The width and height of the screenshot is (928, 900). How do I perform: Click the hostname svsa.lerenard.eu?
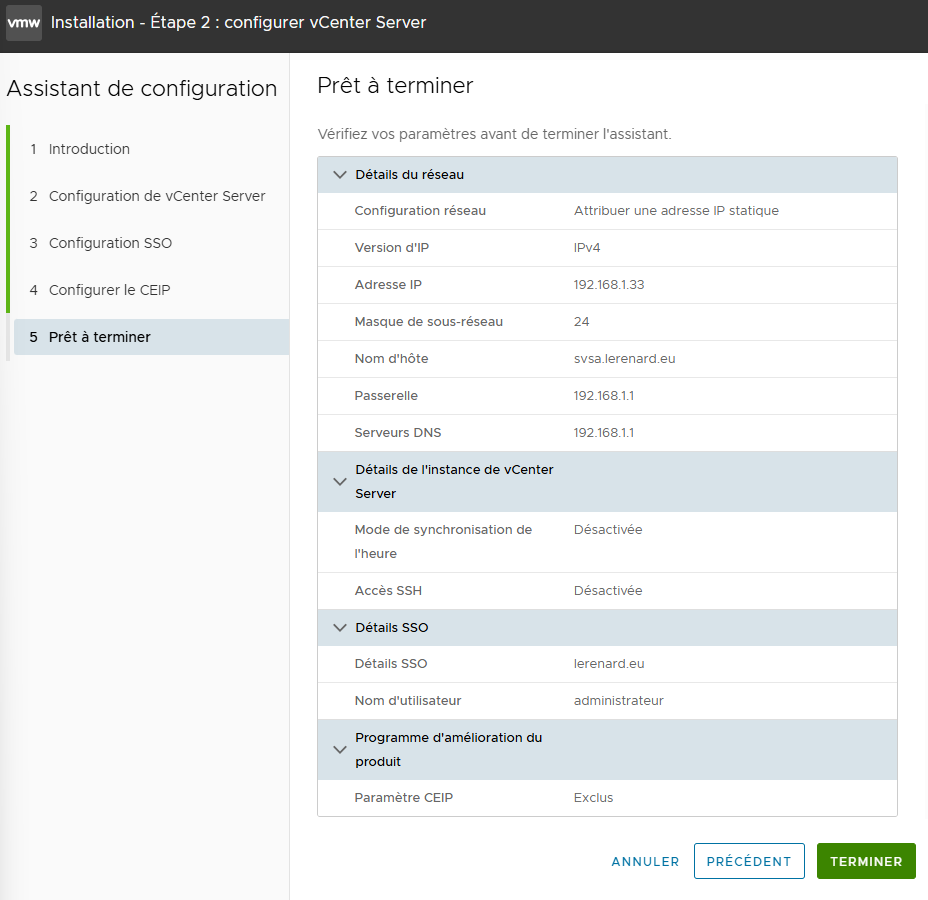624,359
